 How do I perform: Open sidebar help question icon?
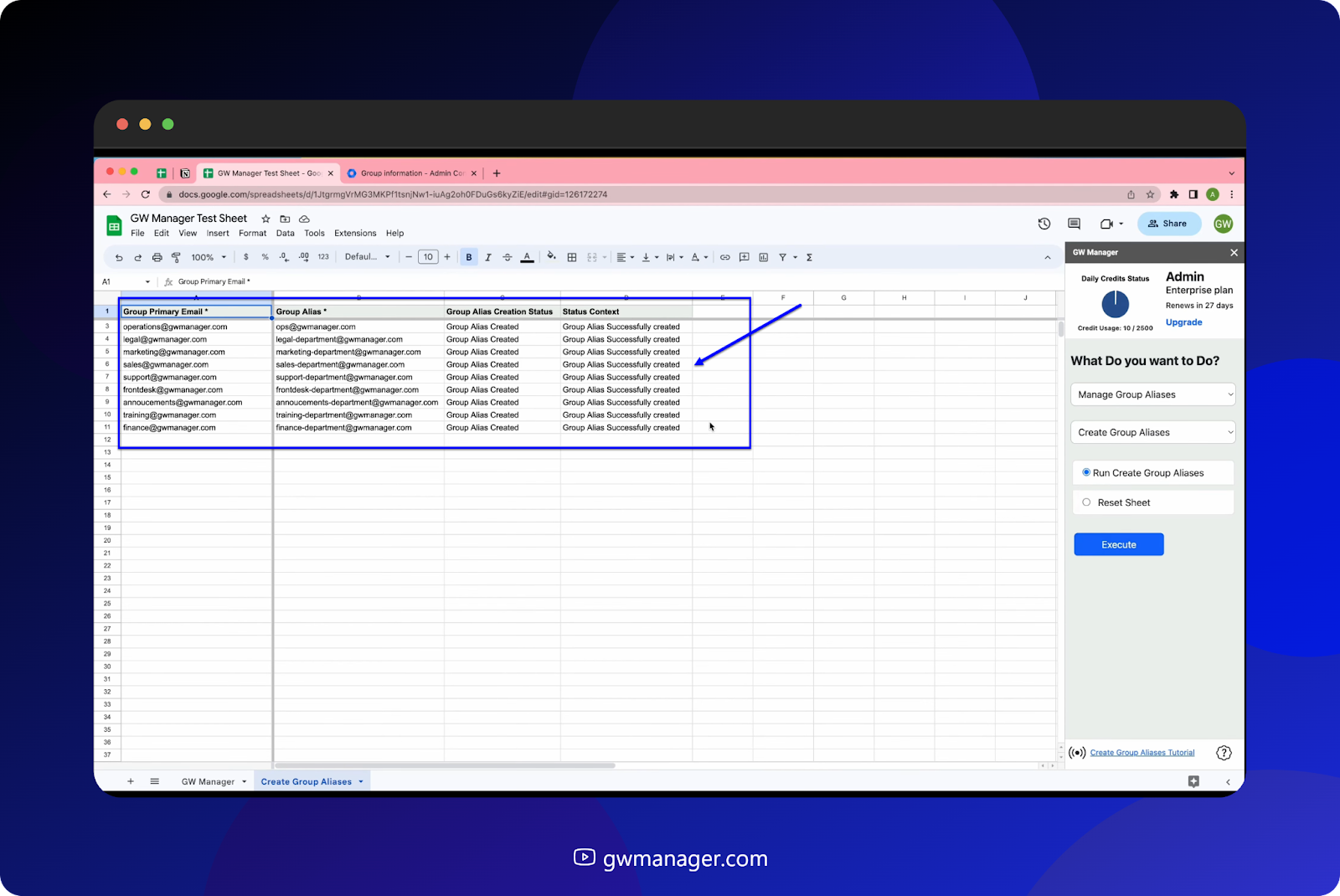tap(1224, 753)
